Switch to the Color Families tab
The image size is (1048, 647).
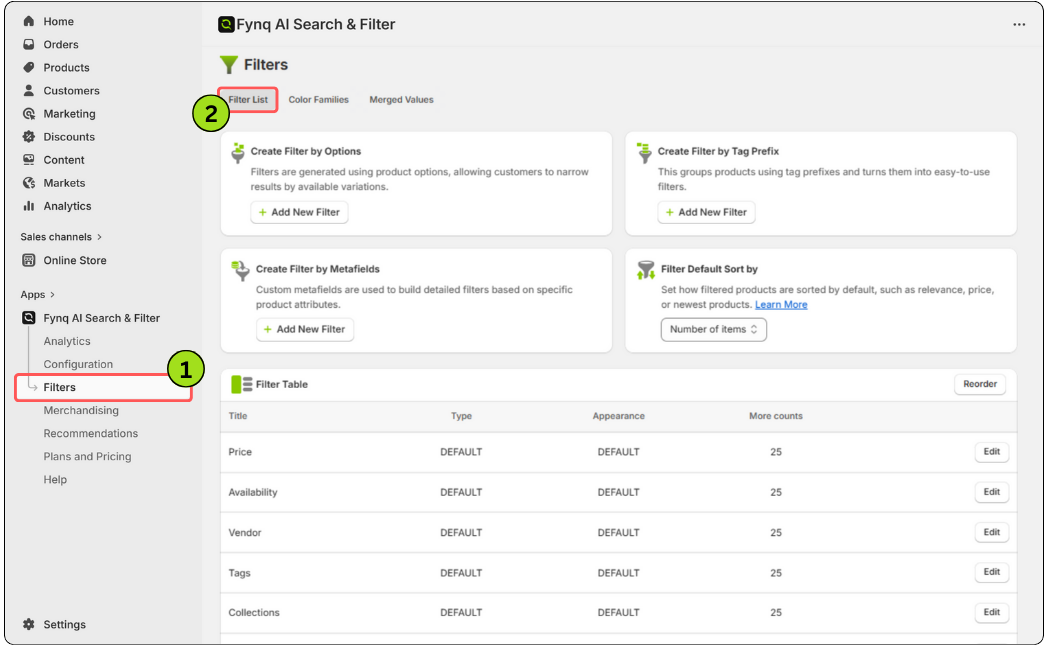(x=318, y=100)
